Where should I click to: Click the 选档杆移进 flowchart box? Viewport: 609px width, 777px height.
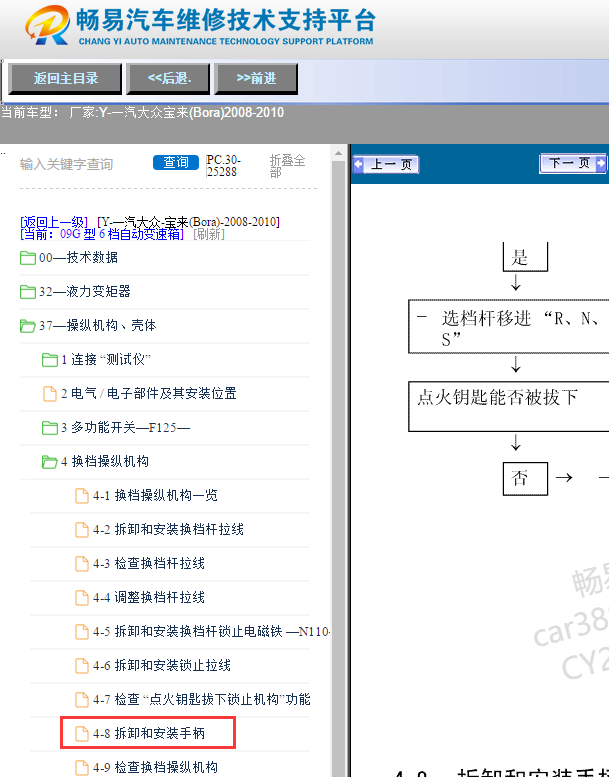coord(508,326)
